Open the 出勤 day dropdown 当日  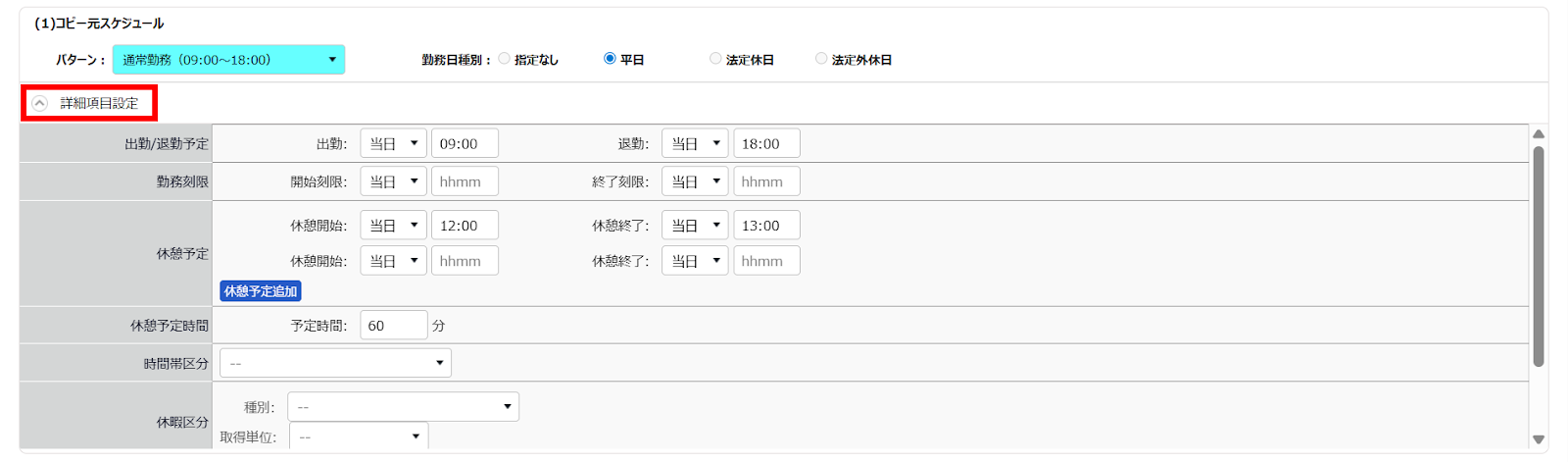coord(393,143)
